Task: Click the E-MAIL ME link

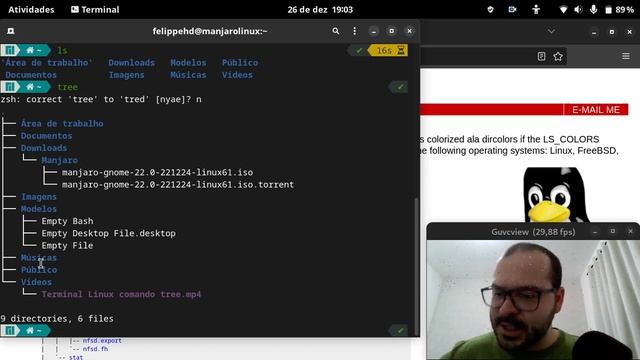Action: pyautogui.click(x=596, y=110)
